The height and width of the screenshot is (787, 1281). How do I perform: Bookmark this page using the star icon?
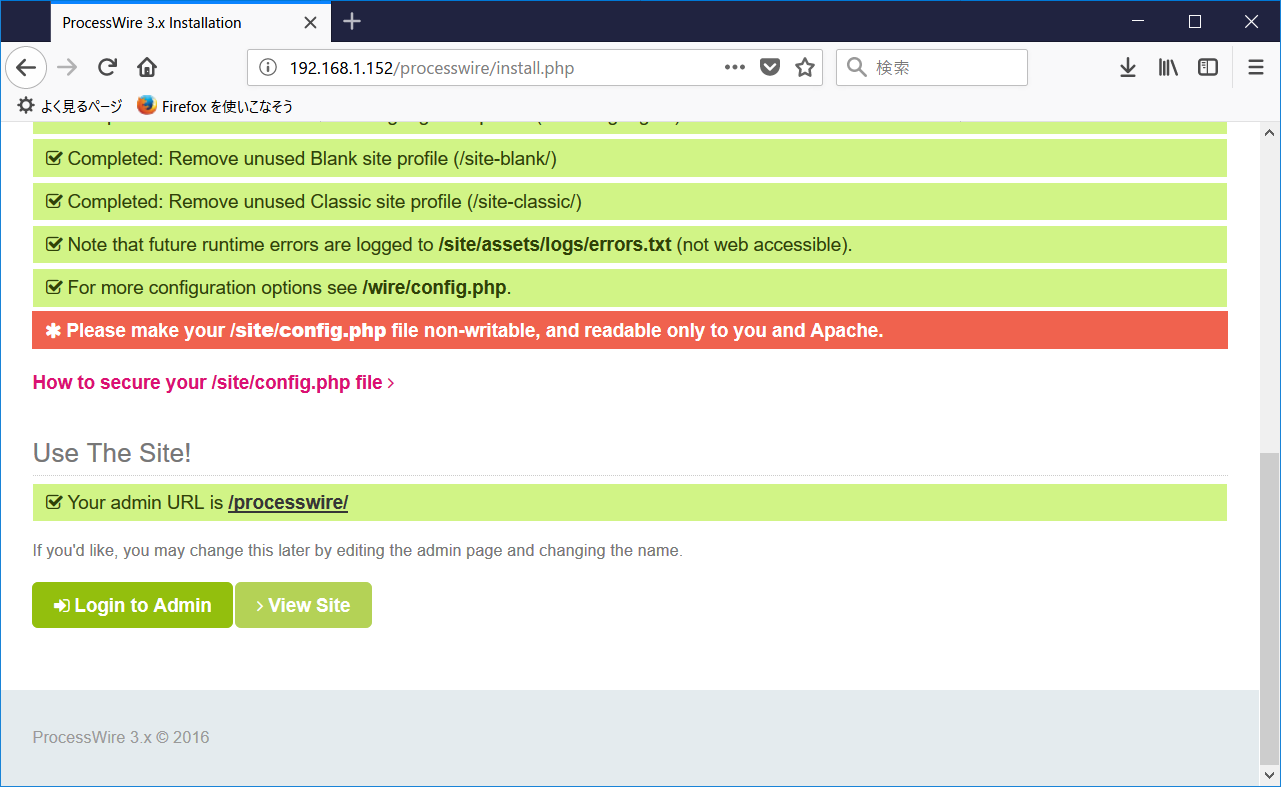click(x=804, y=67)
